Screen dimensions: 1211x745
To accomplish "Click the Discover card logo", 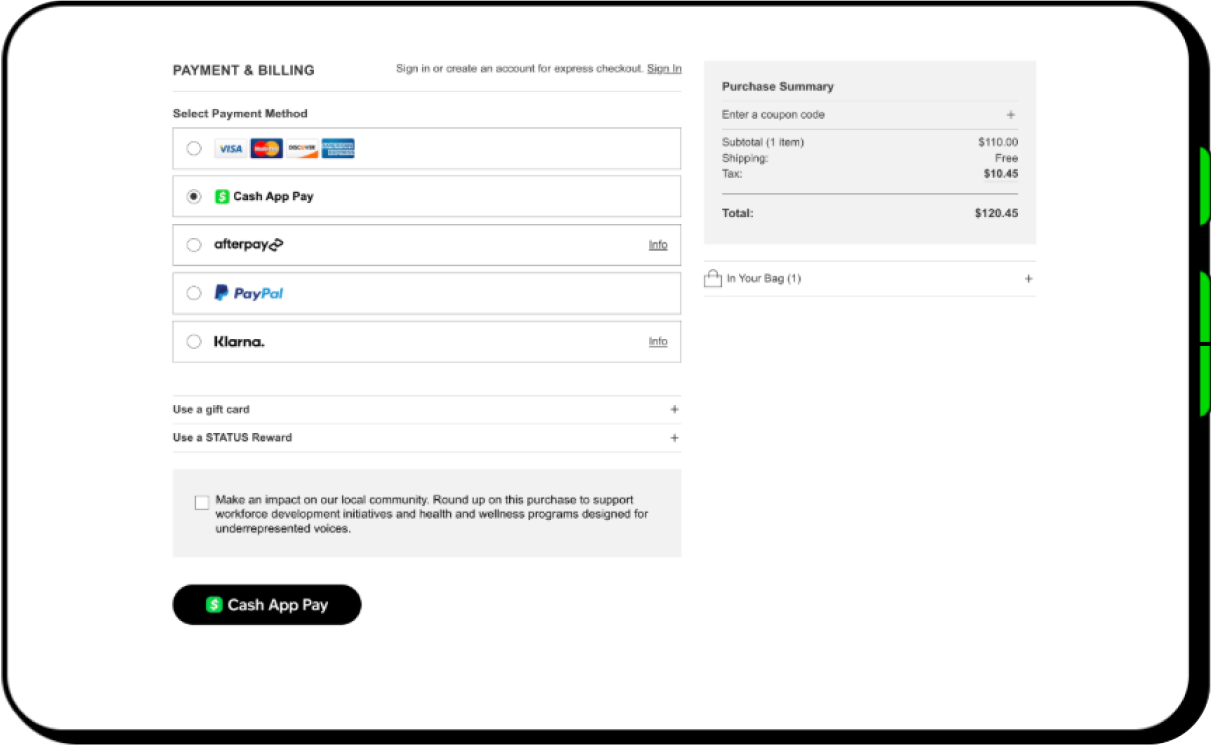I will 302,149.
